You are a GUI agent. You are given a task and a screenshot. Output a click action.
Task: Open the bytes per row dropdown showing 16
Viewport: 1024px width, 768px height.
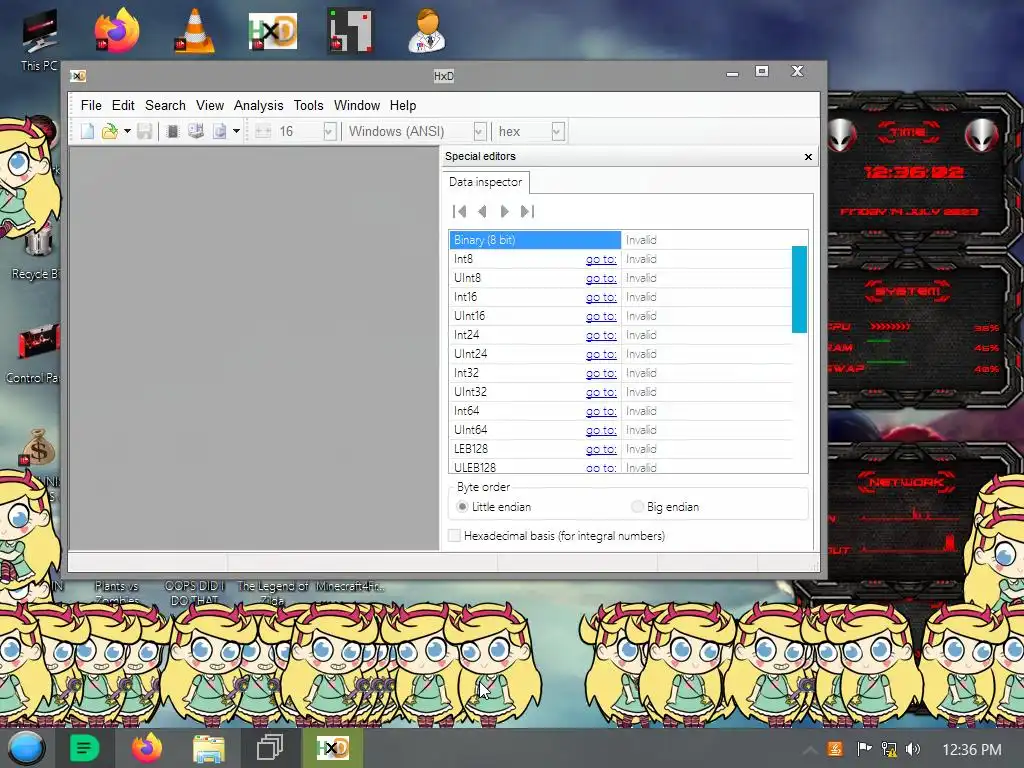pyautogui.click(x=330, y=131)
